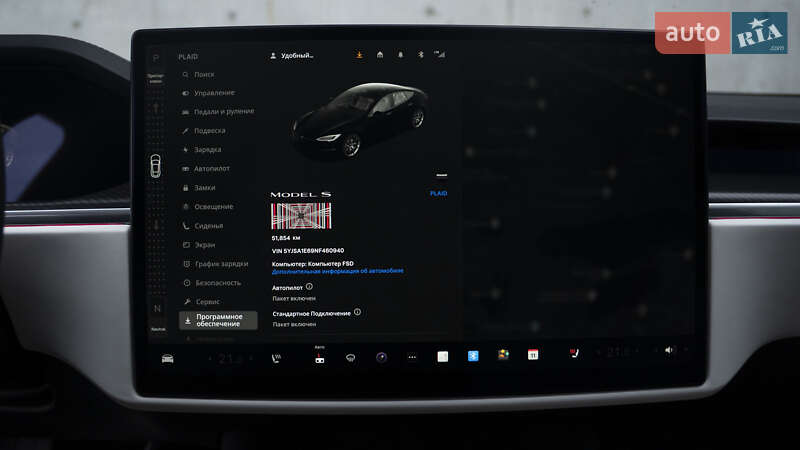Image resolution: width=800 pixels, height=450 pixels.
Task: Tap the Компьютер: Компьютер FSD text
Action: click(312, 264)
